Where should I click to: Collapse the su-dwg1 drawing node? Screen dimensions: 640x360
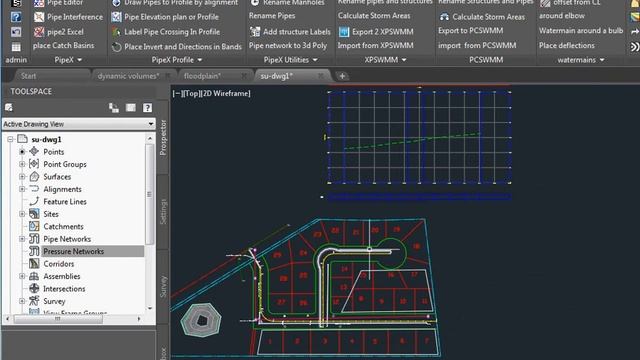[10, 139]
